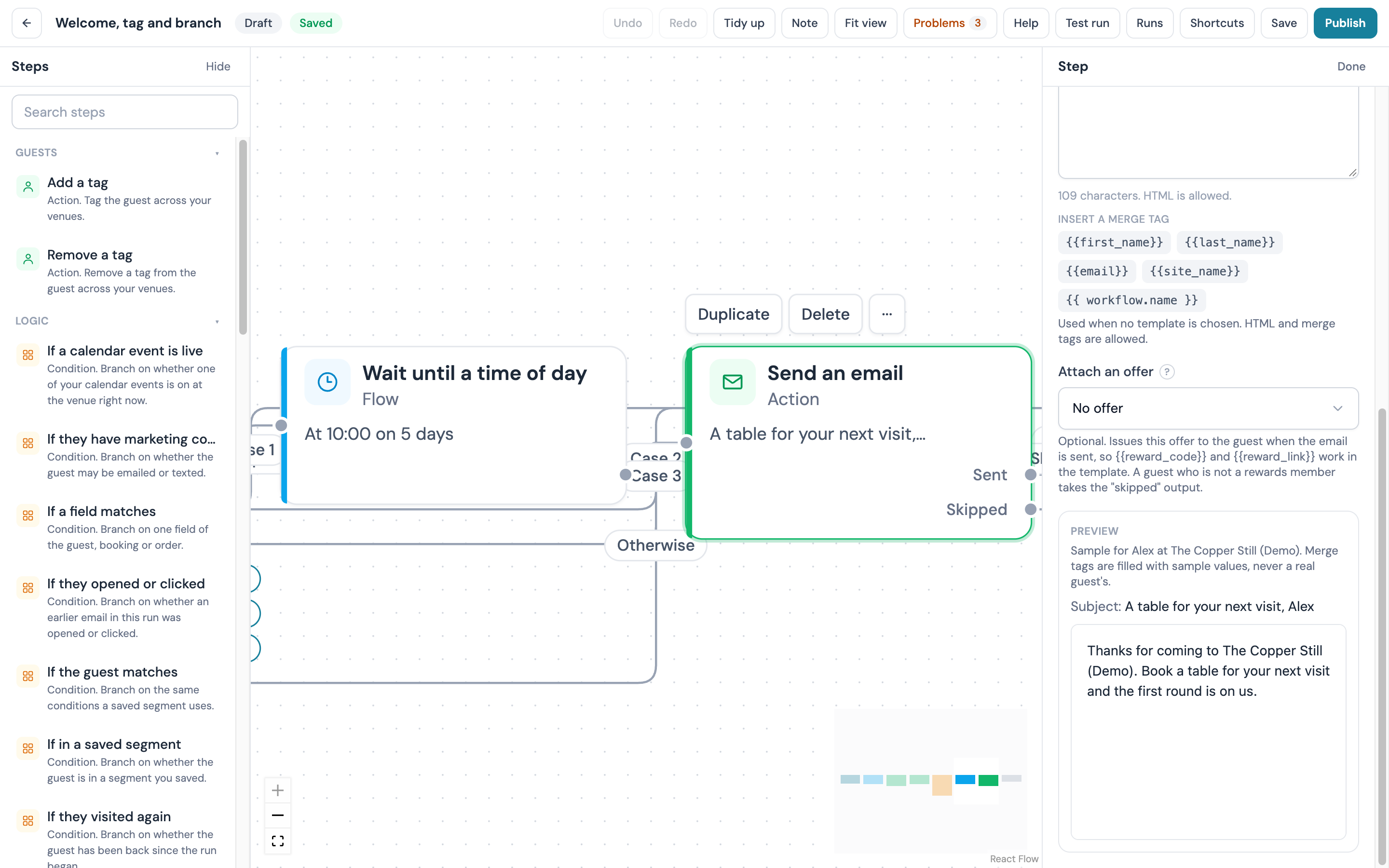
Task: Click the calendar event condition icon
Action: pyautogui.click(x=28, y=355)
